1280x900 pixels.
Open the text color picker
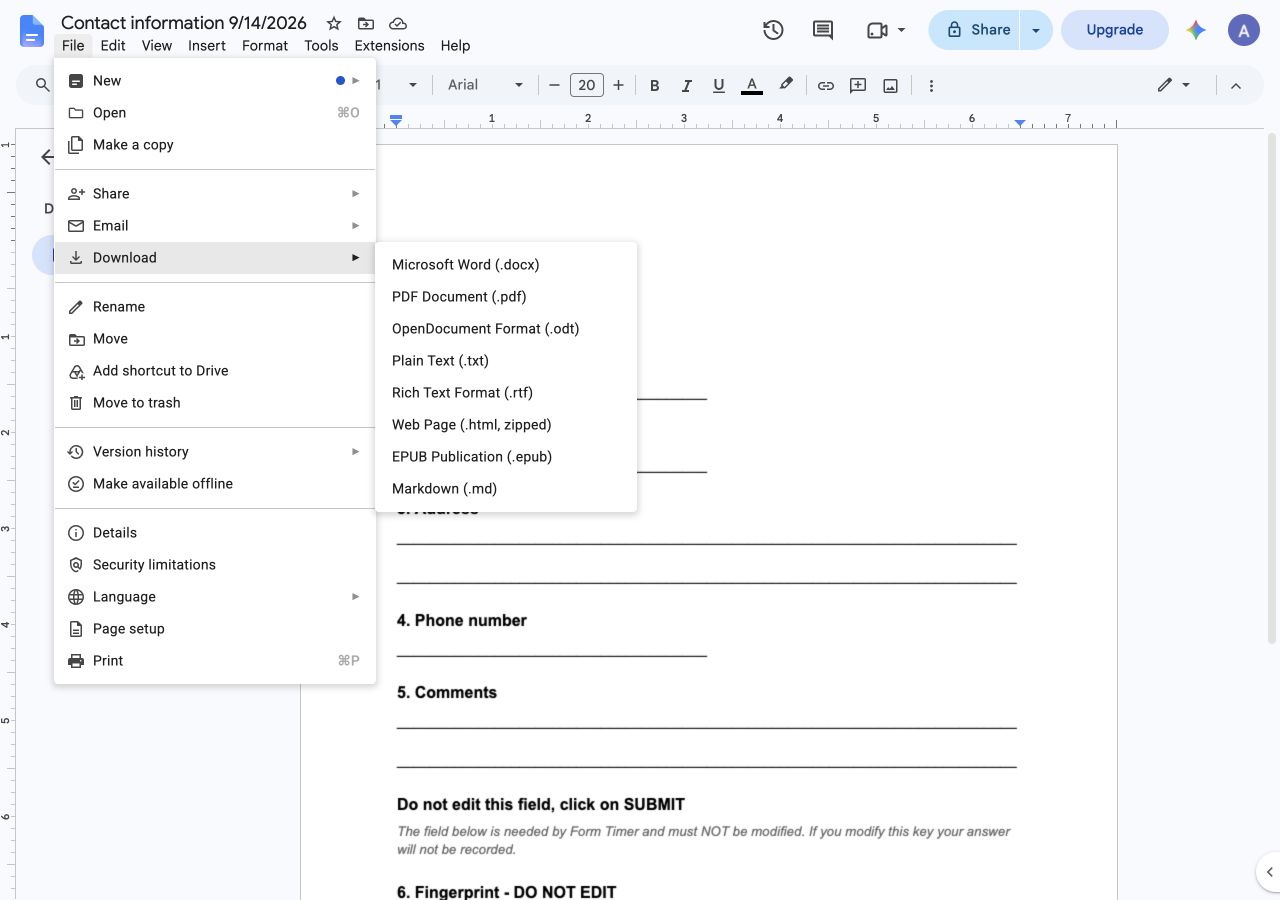pos(752,86)
